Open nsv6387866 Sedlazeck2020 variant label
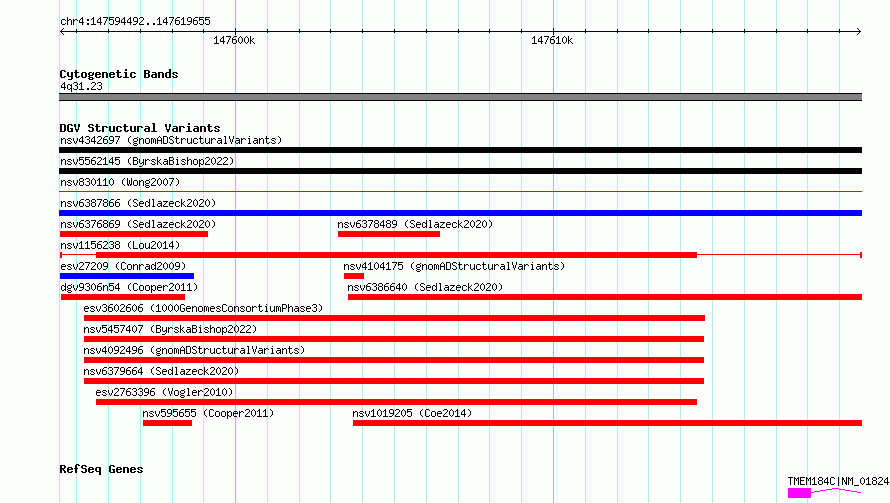The height and width of the screenshot is (503, 890). (x=138, y=203)
